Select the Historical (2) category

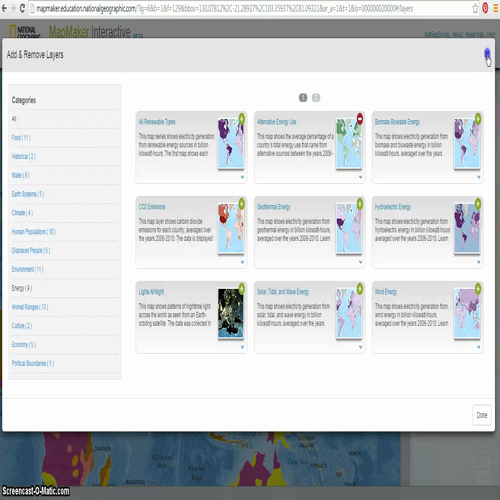point(23,156)
